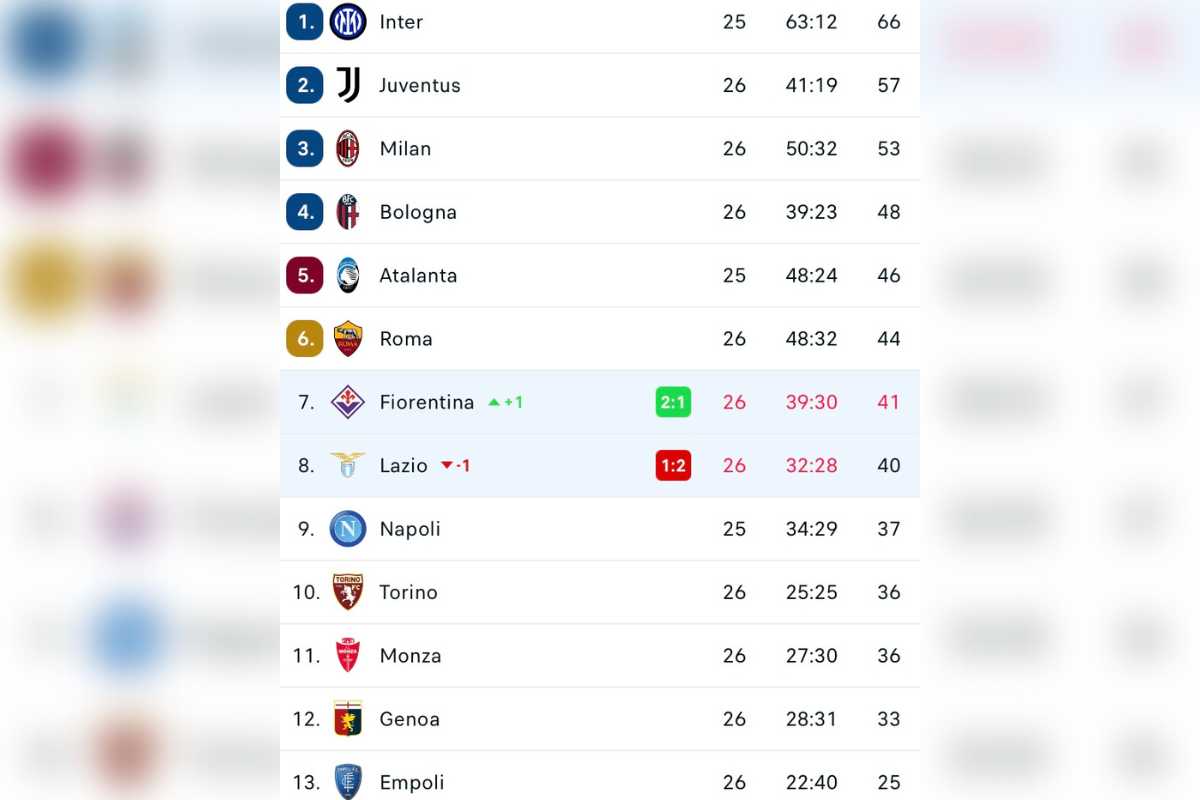This screenshot has width=1200, height=800.
Task: Open the Genoa club crest
Action: [348, 719]
